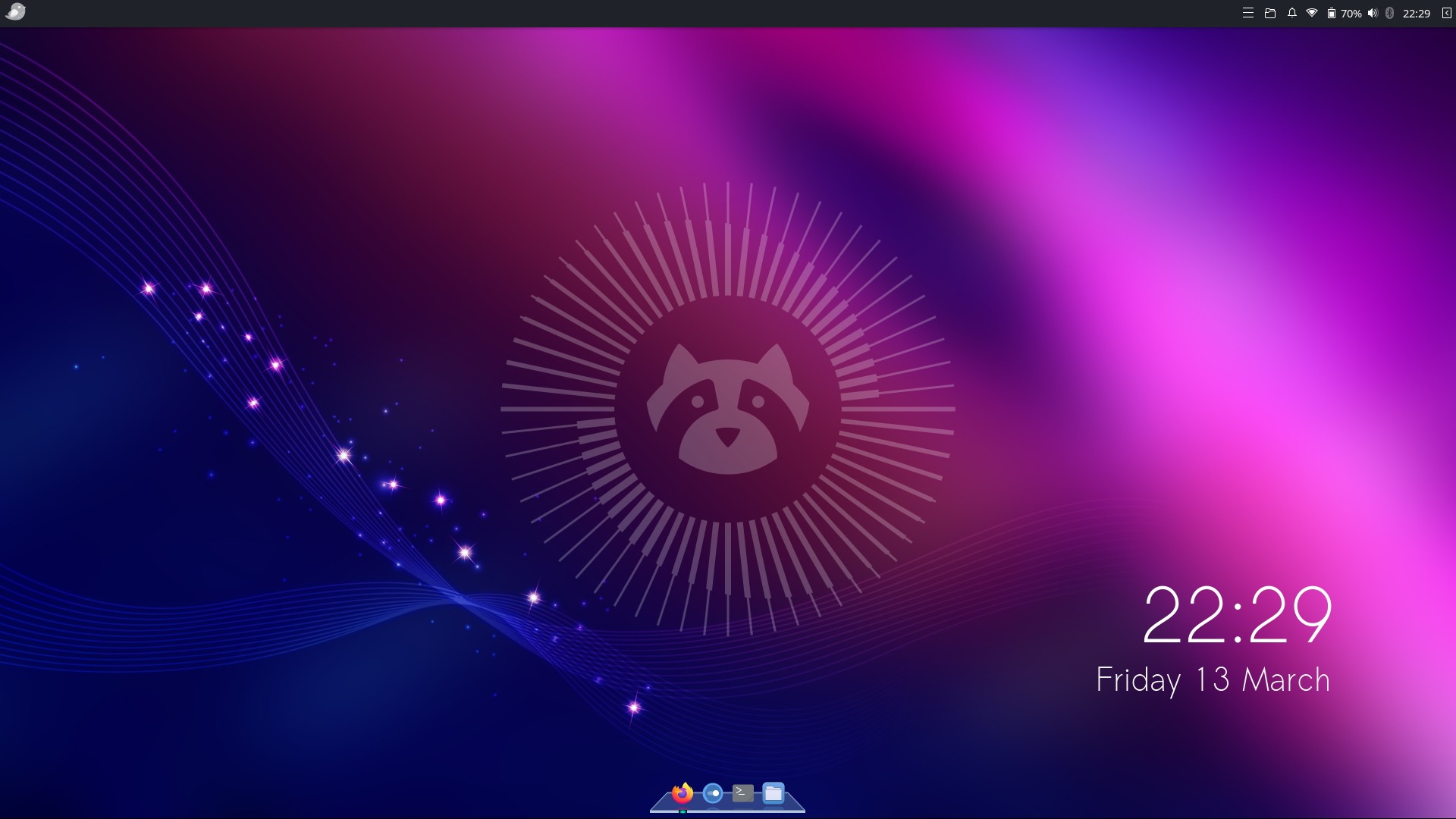This screenshot has height=819, width=1456.
Task: Click the battery icon in the system tray
Action: (1331, 13)
